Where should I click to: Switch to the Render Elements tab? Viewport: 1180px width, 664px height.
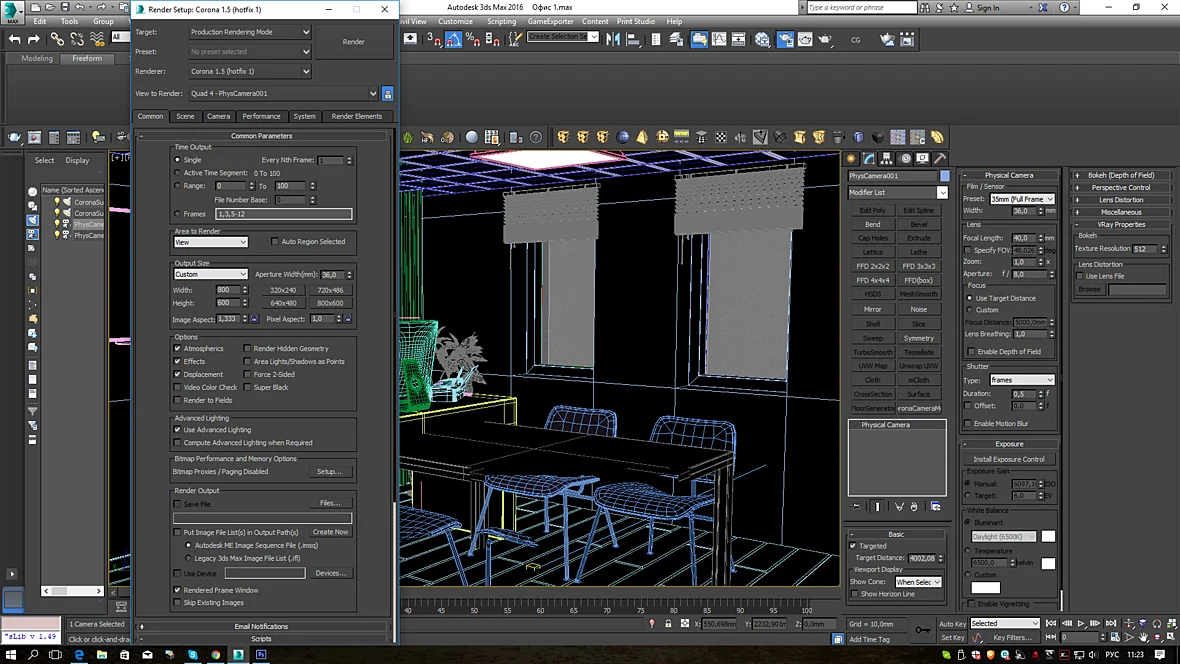[x=357, y=116]
